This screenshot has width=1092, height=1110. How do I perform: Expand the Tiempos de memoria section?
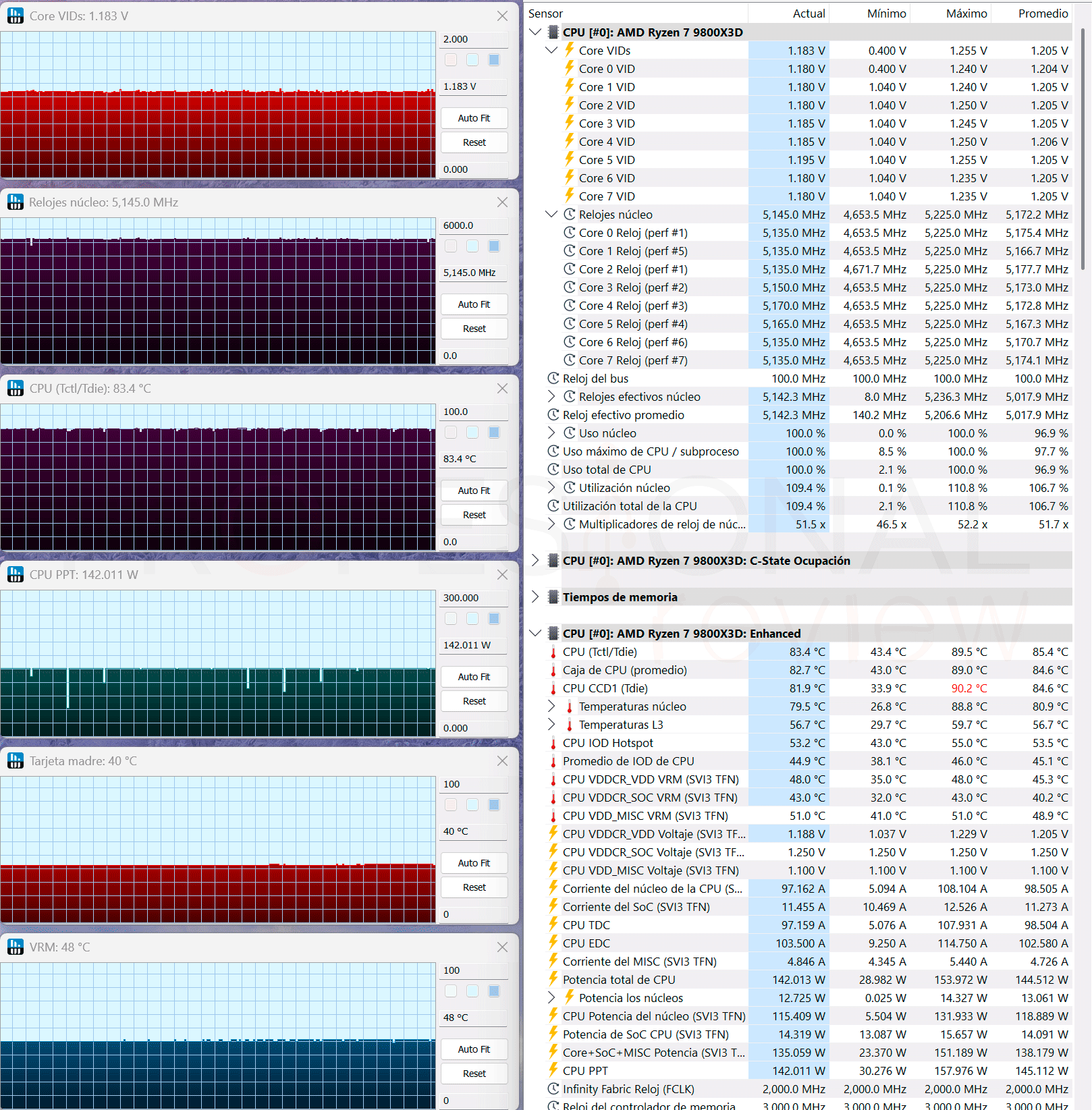(x=535, y=596)
